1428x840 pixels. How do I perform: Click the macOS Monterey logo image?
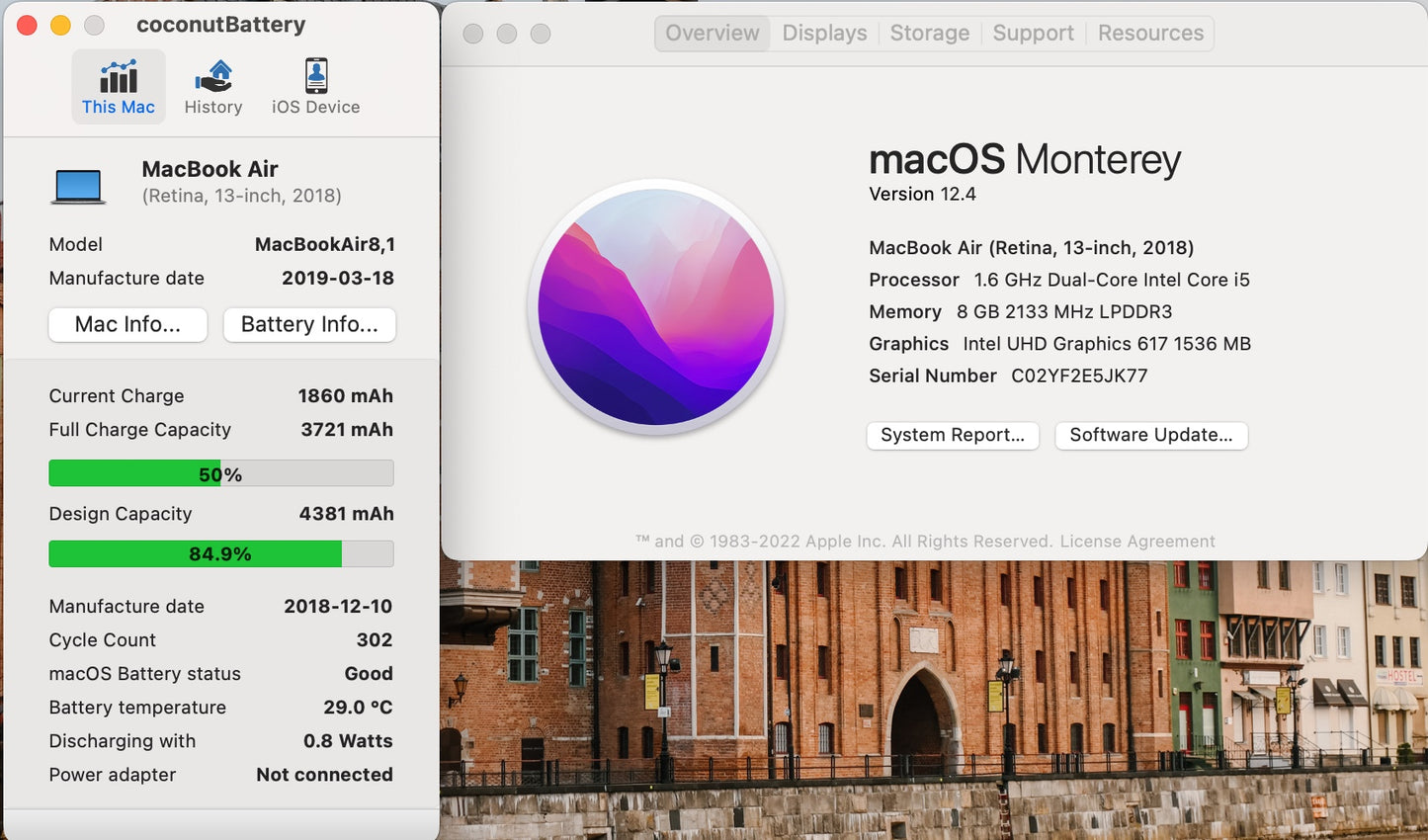(x=655, y=307)
